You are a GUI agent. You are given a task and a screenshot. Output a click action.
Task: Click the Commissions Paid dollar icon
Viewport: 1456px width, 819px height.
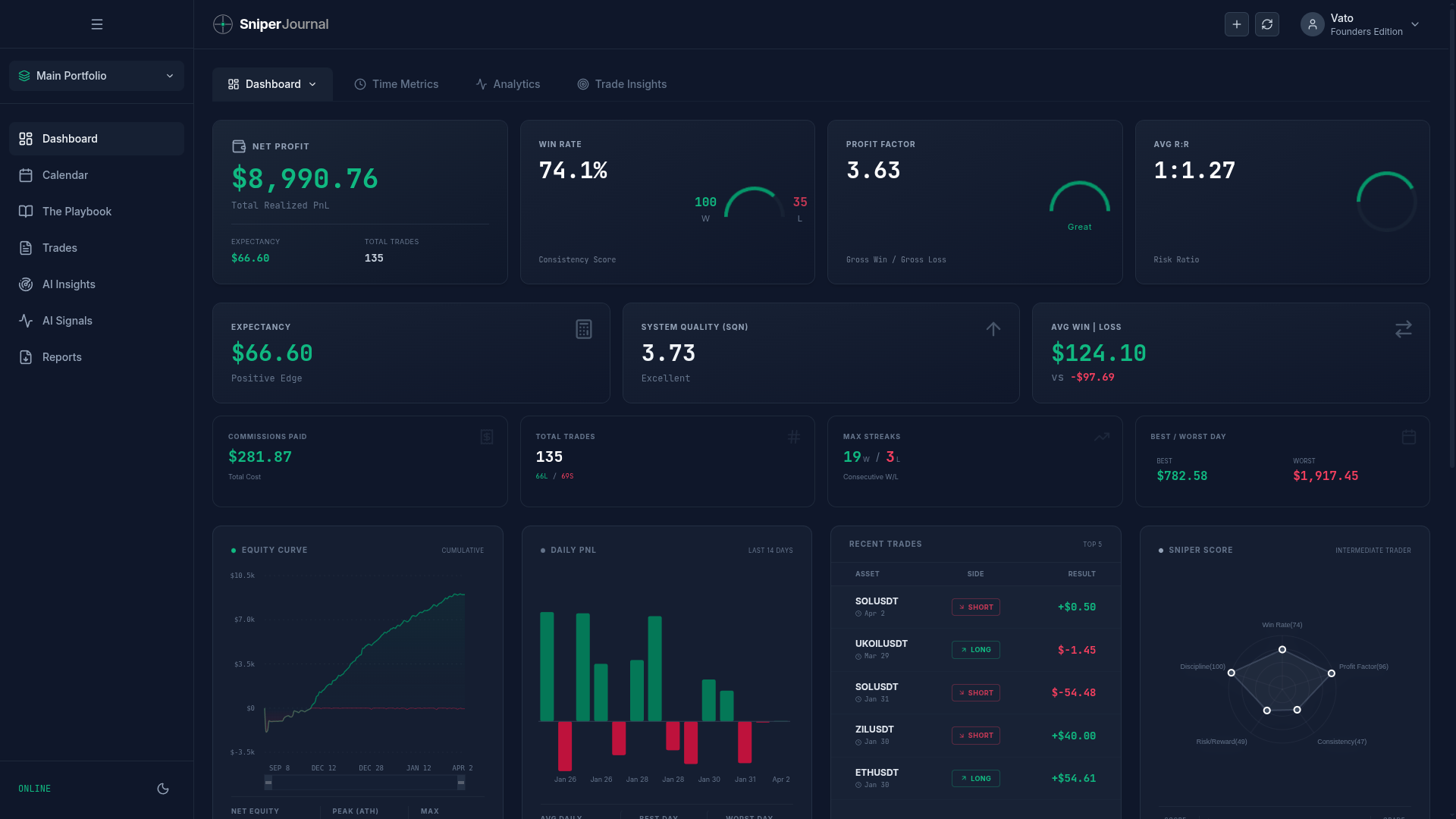coord(487,437)
